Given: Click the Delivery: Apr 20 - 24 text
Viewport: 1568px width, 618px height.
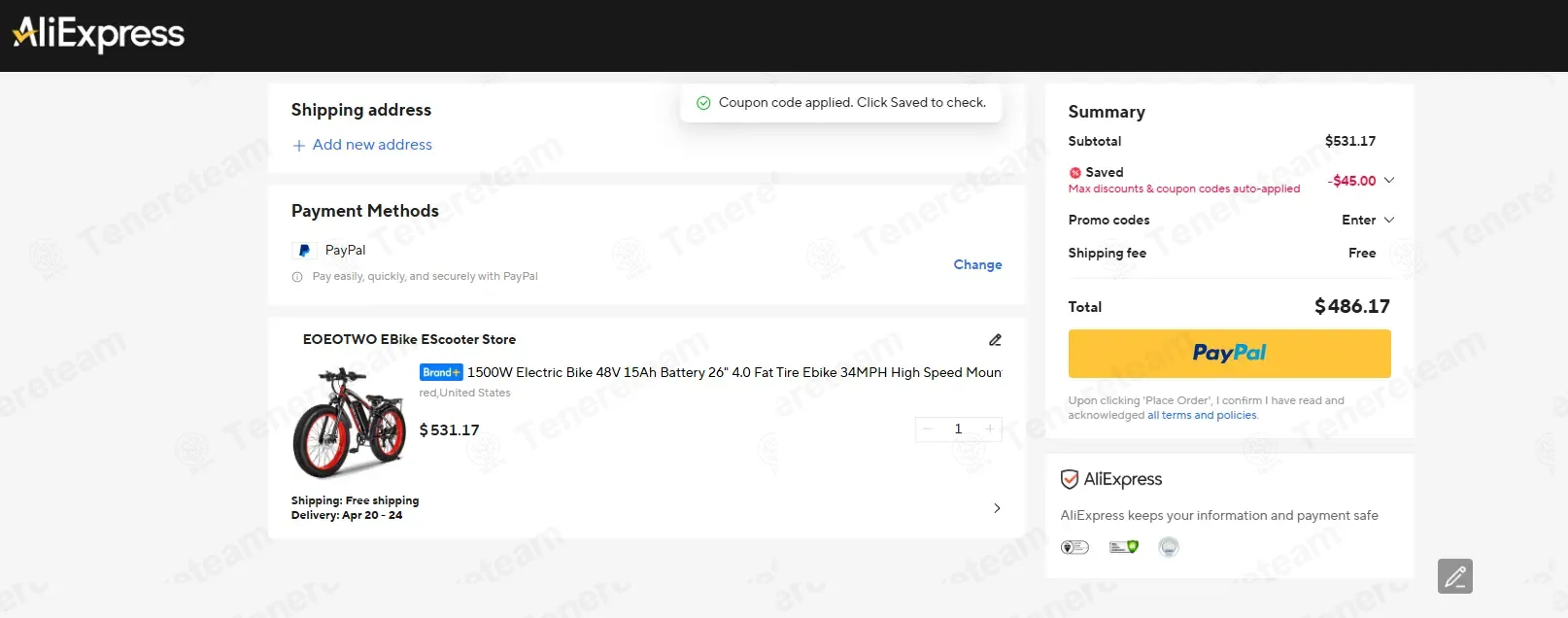Looking at the screenshot, I should point(347,515).
